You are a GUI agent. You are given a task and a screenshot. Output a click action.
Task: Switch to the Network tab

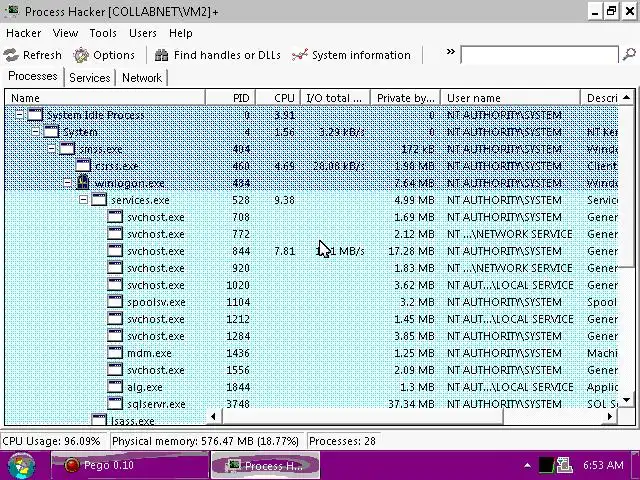(x=142, y=78)
